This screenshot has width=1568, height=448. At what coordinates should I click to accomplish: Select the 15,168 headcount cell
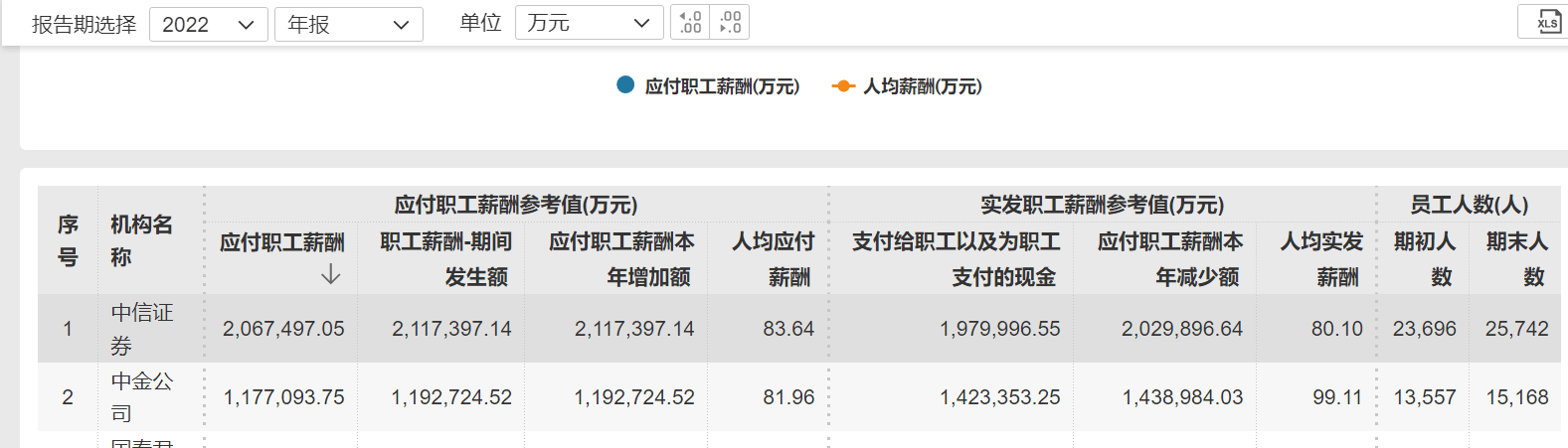click(x=1517, y=397)
